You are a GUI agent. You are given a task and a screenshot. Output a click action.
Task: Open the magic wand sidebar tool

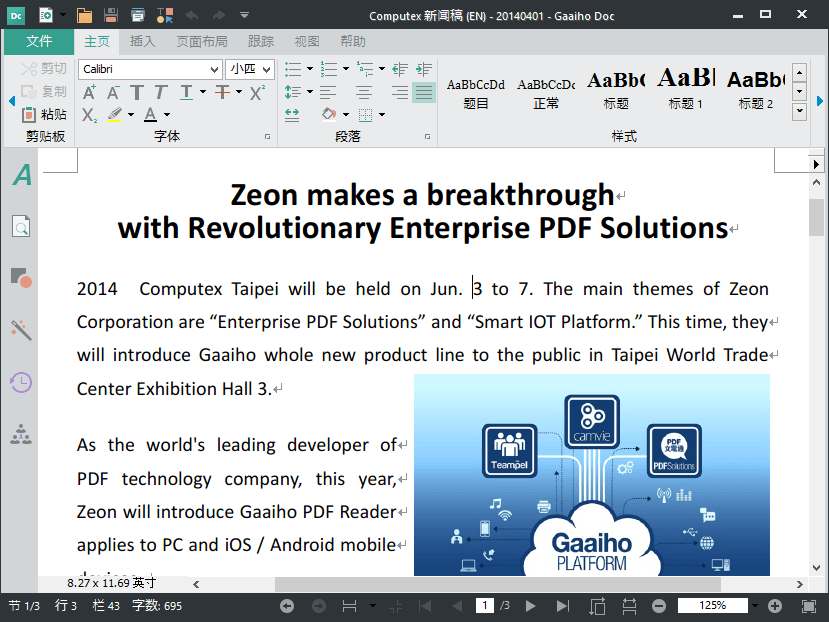point(21,330)
